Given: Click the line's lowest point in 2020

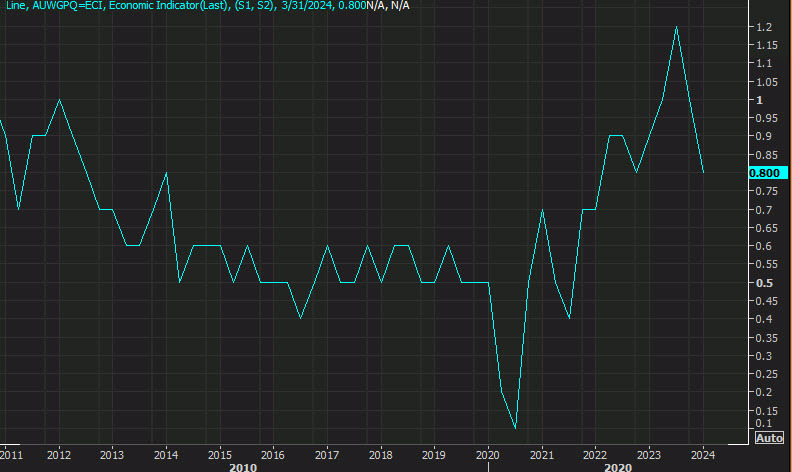Looking at the screenshot, I should point(515,428).
